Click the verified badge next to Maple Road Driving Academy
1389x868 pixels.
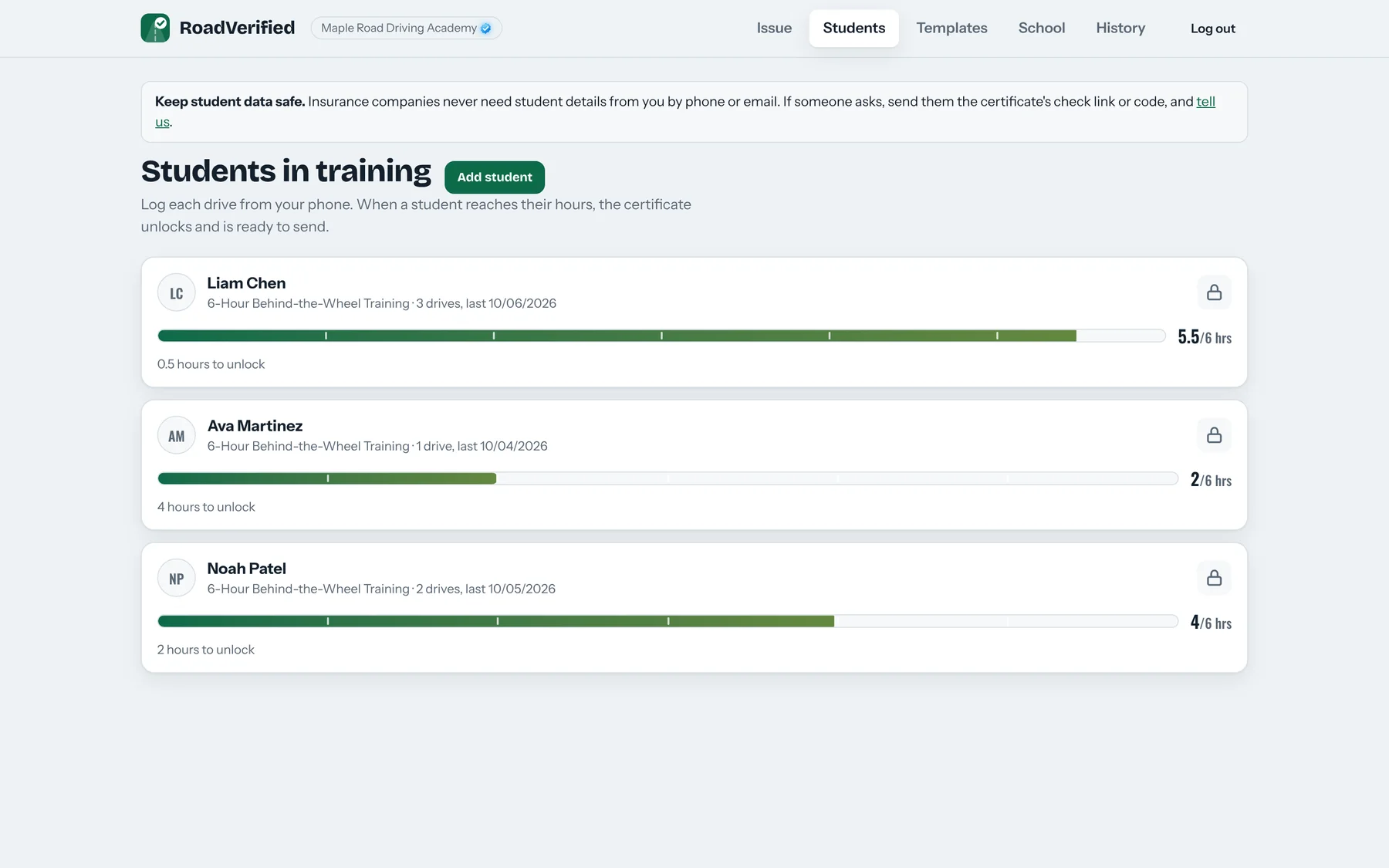(x=485, y=29)
